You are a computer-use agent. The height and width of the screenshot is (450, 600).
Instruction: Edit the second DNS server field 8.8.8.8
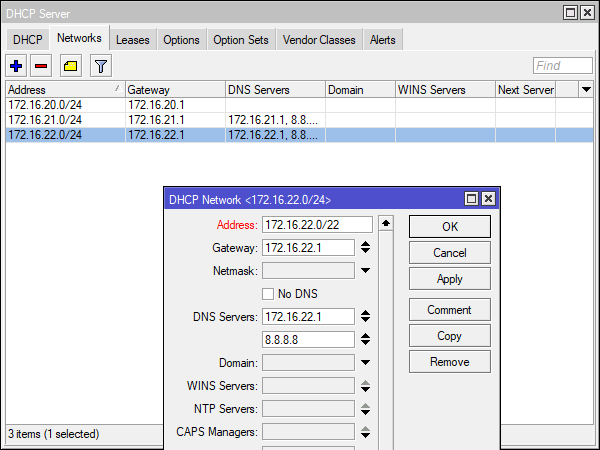point(308,339)
